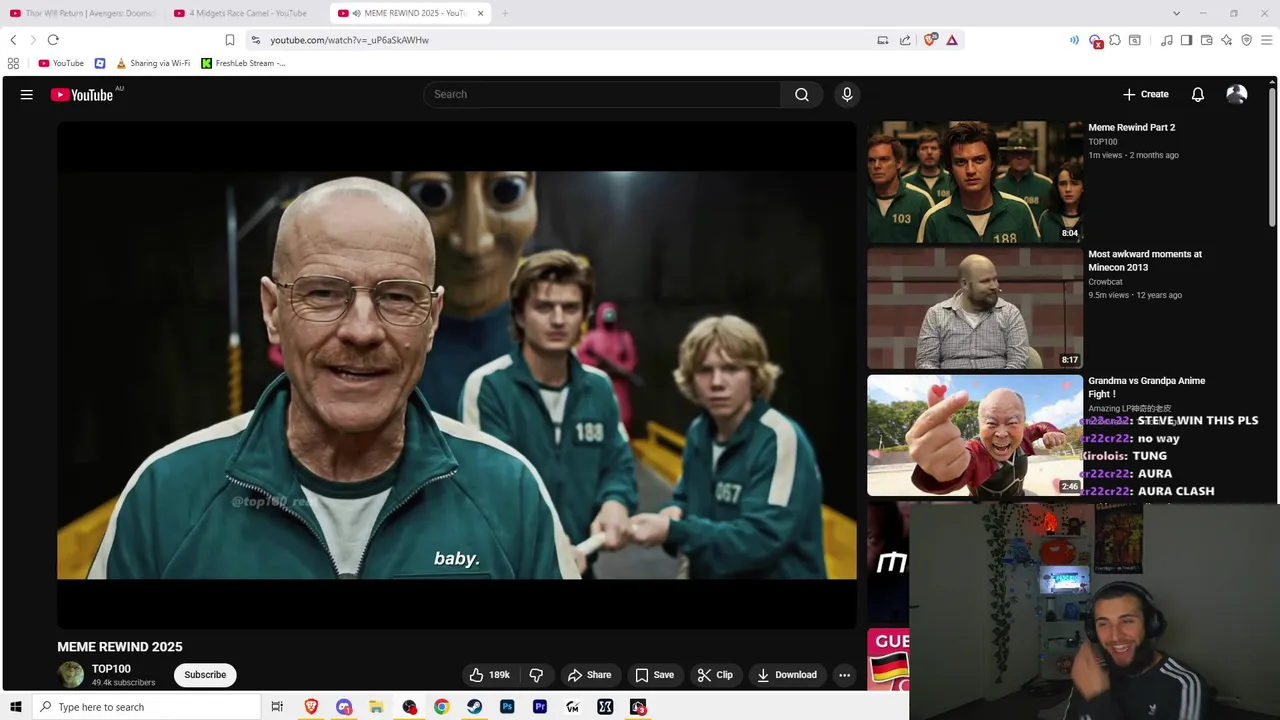Switch to the 'Thor Will Return' tab

82,13
